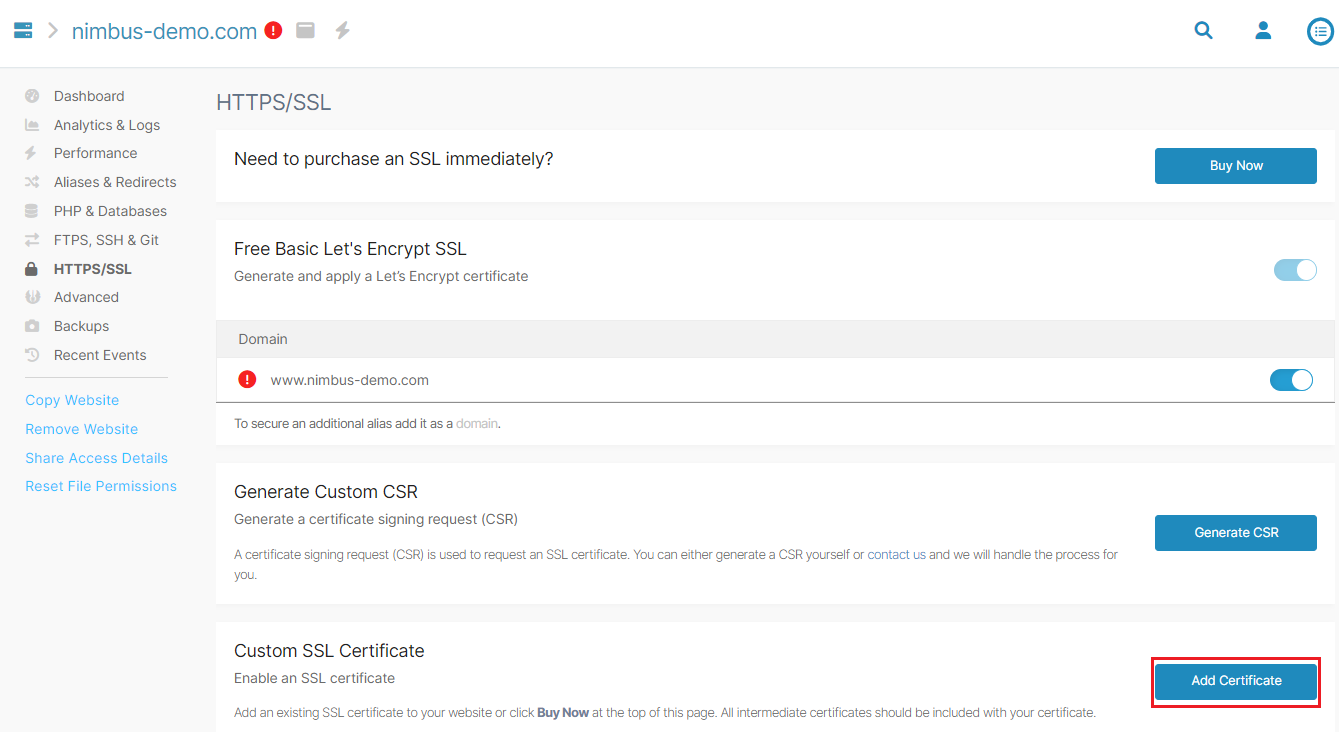Click the 'Free Basic Let's Encrypt SSL' heading
This screenshot has height=732, width=1339.
[x=350, y=249]
